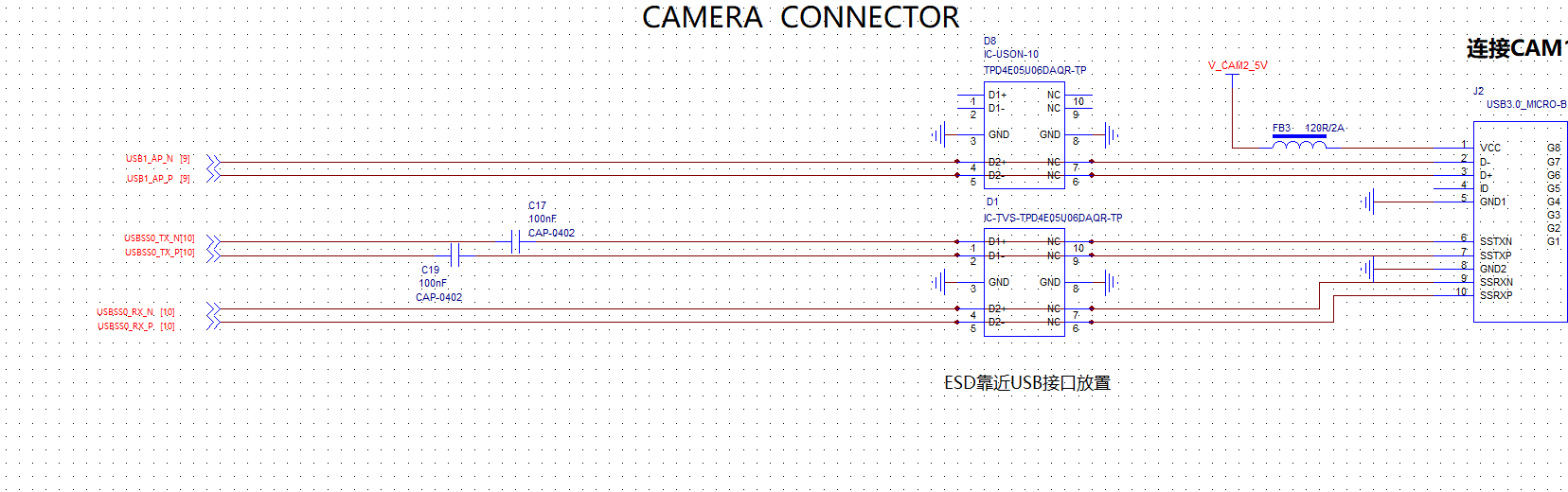Select ground symbol at J2 GND2 pin
Viewport: 1568px width, 492px height.
[1367, 270]
